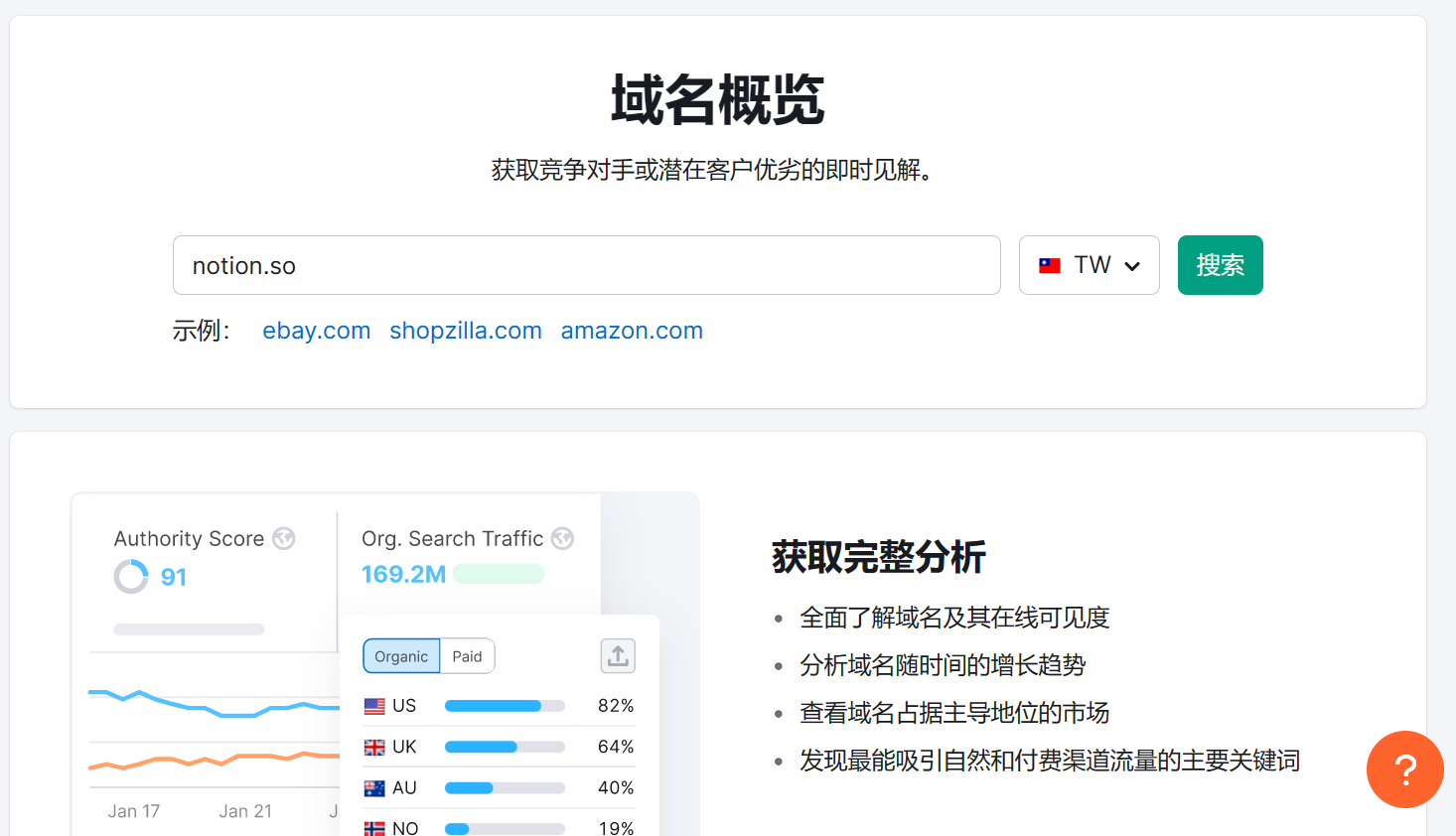Click the UK flag icon
Screen dimensions: 1456x836
point(374,747)
